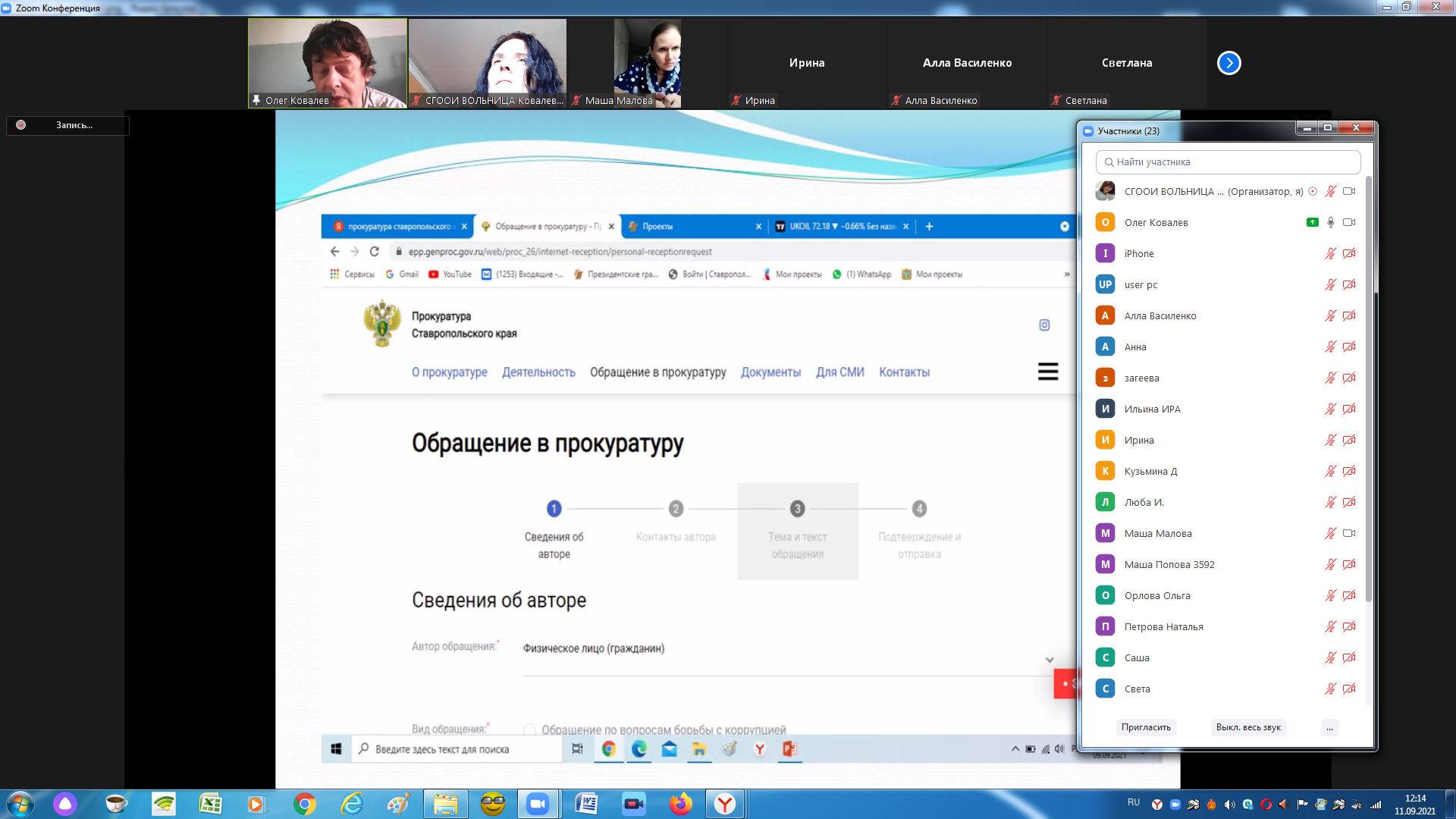Open Google Chrome from the Windows taskbar
This screenshot has width=1456, height=819.
pyautogui.click(x=305, y=804)
